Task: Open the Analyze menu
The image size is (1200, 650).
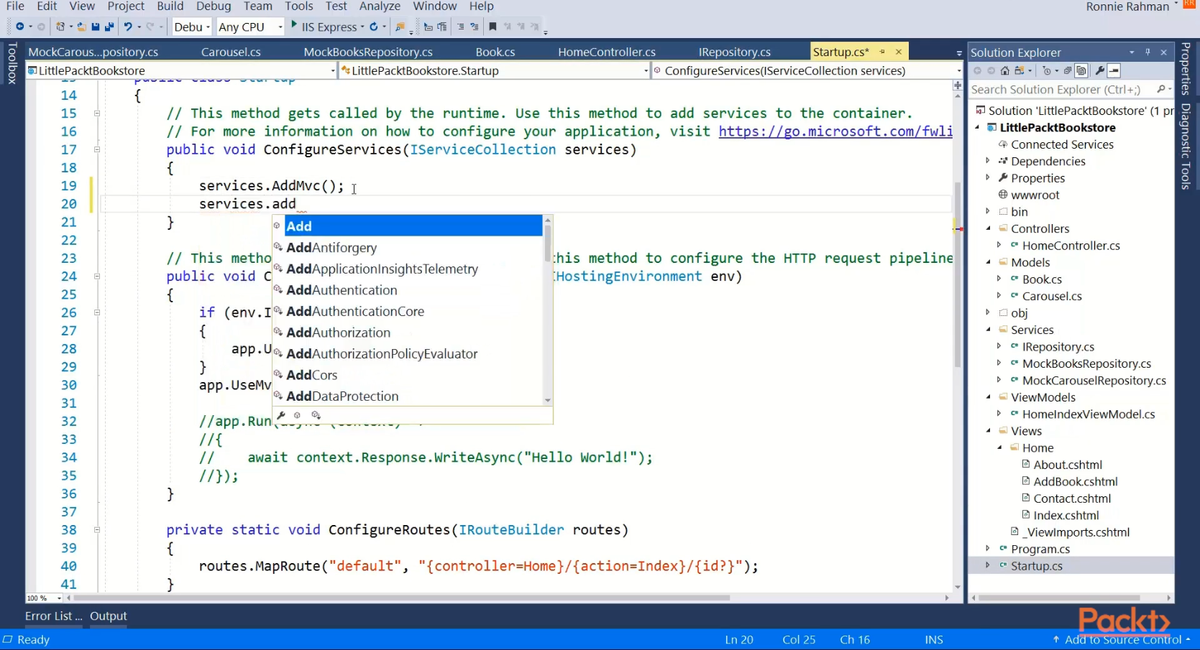Action: pyautogui.click(x=380, y=6)
